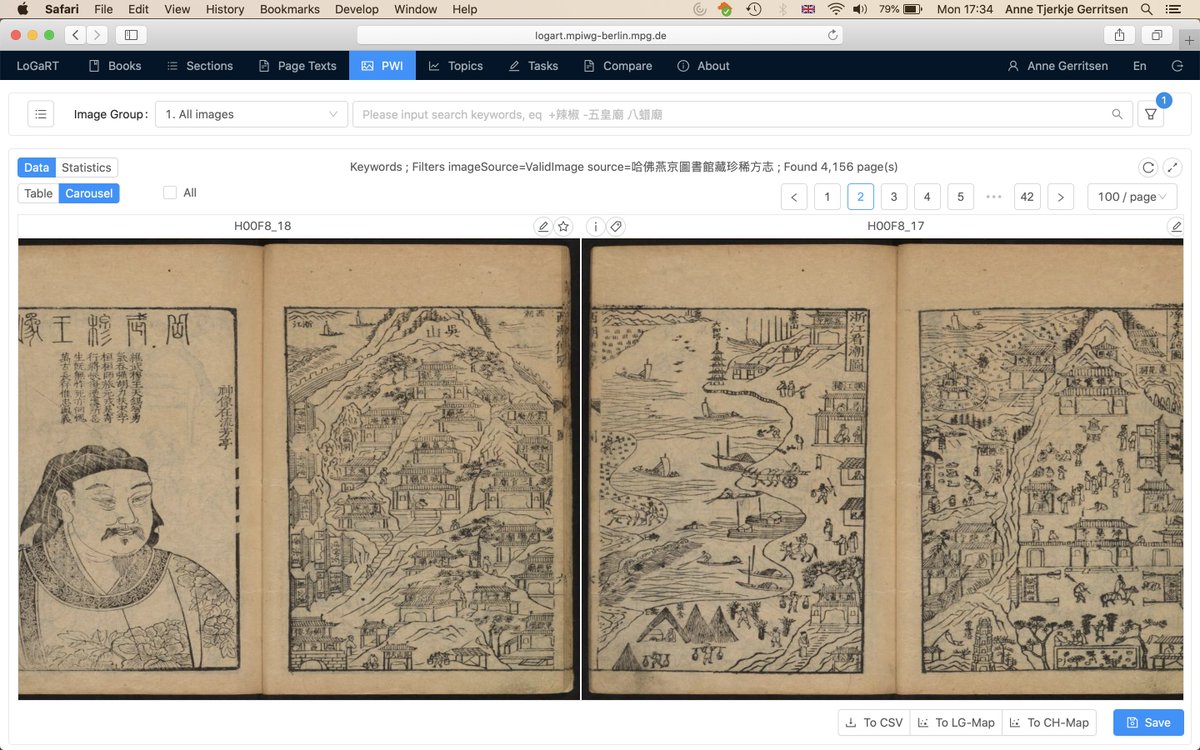Open the Compare tab
The height and width of the screenshot is (750, 1200).
tap(618, 66)
